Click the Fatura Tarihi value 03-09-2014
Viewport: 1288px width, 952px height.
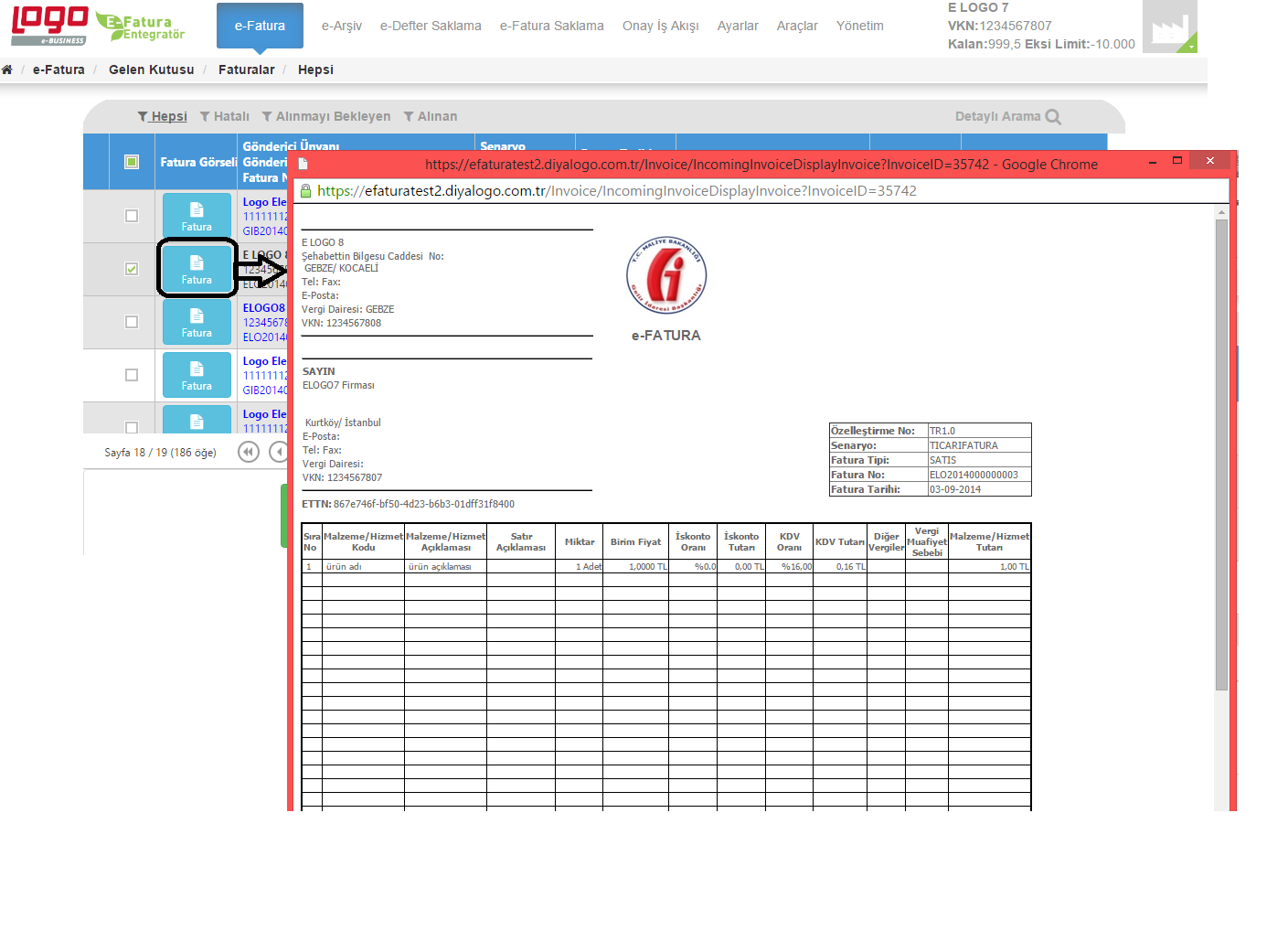pyautogui.click(x=955, y=489)
